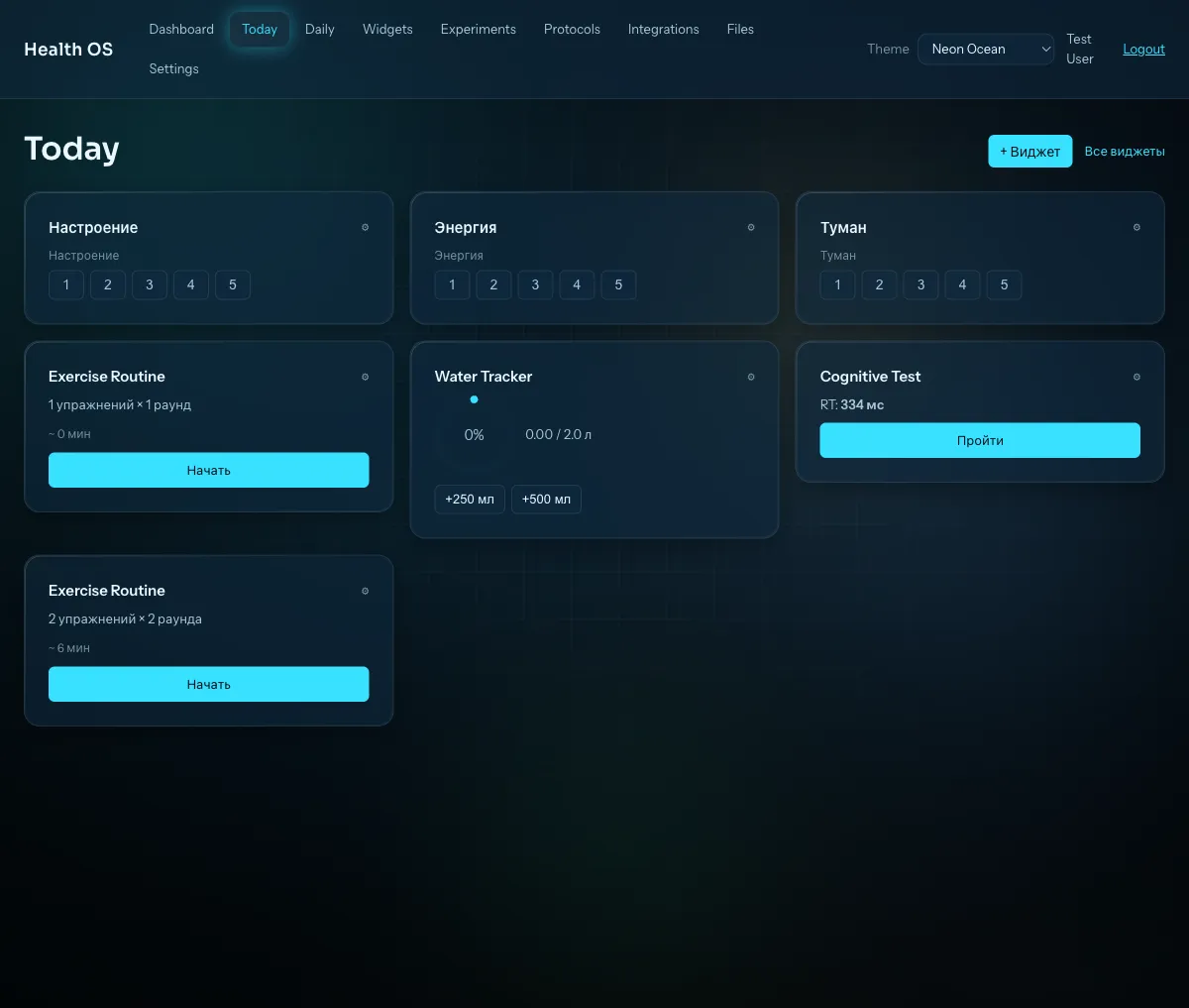Go to the Settings page

click(x=173, y=69)
